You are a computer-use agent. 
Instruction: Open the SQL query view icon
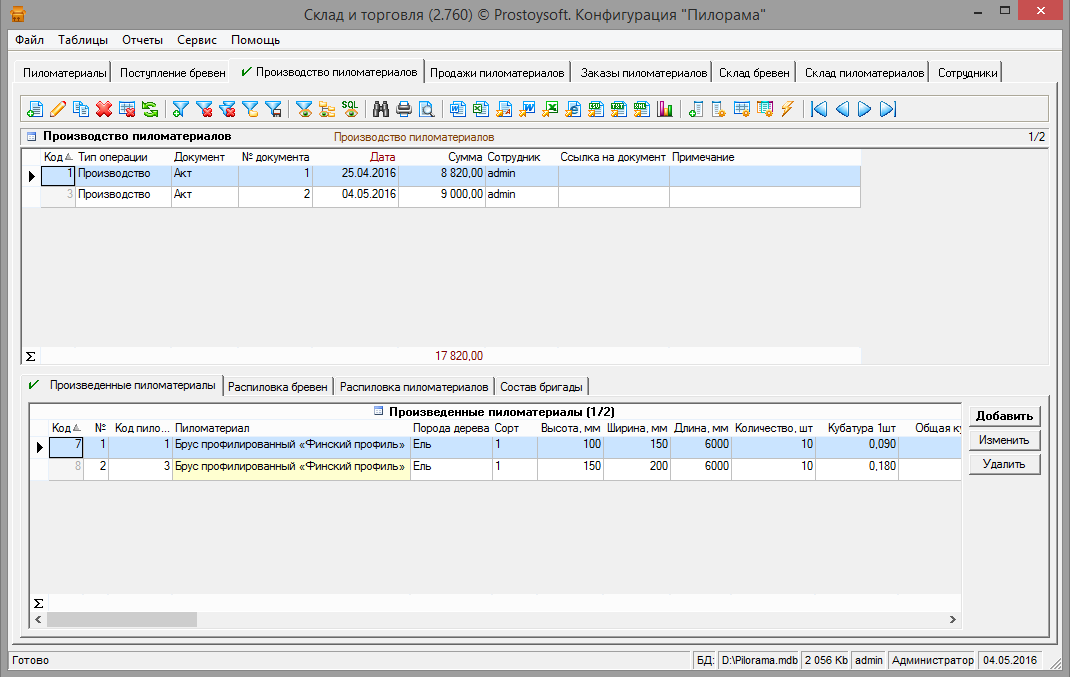click(x=350, y=109)
